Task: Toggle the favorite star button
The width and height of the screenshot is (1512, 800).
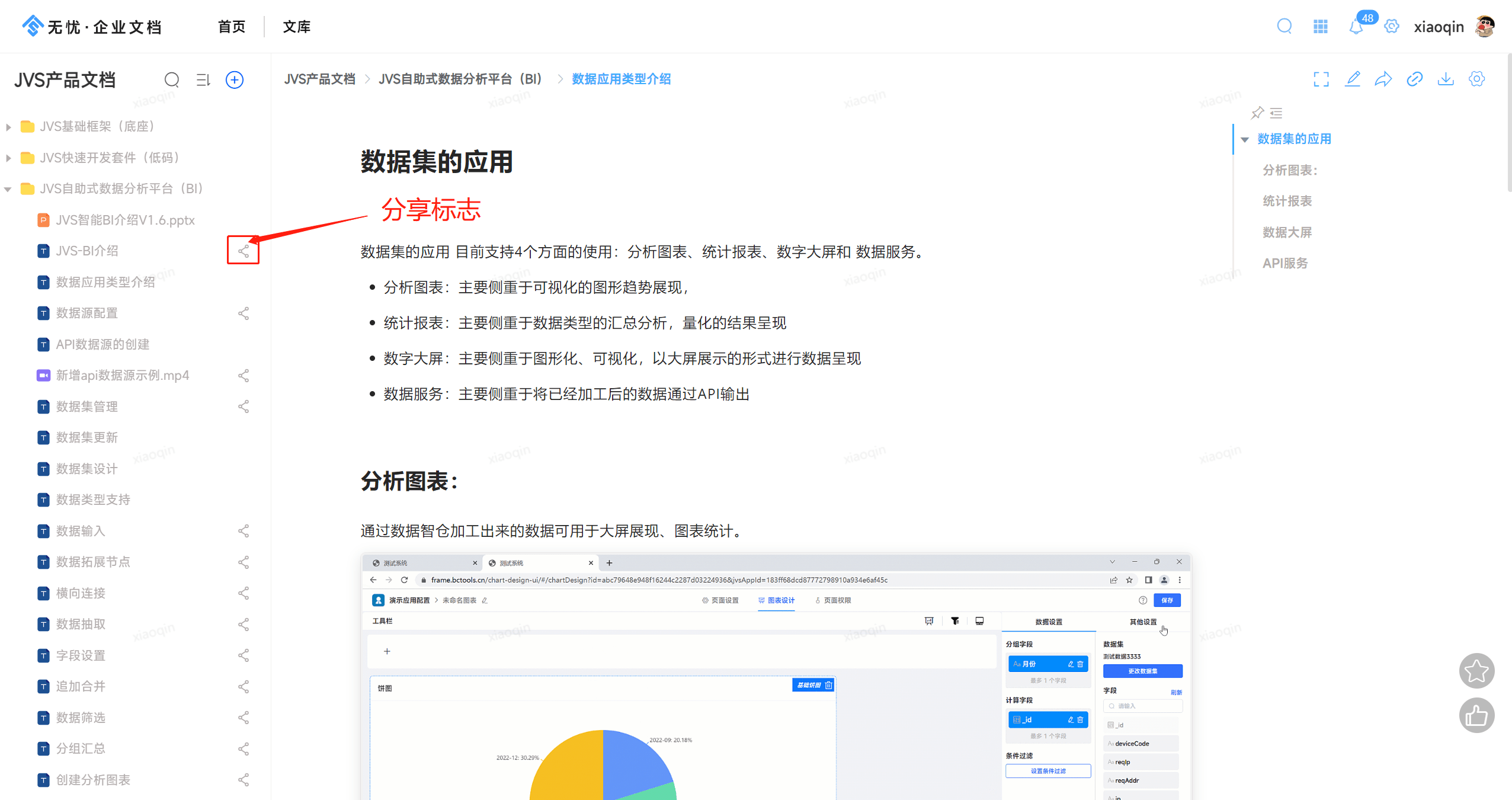Action: coord(1476,671)
